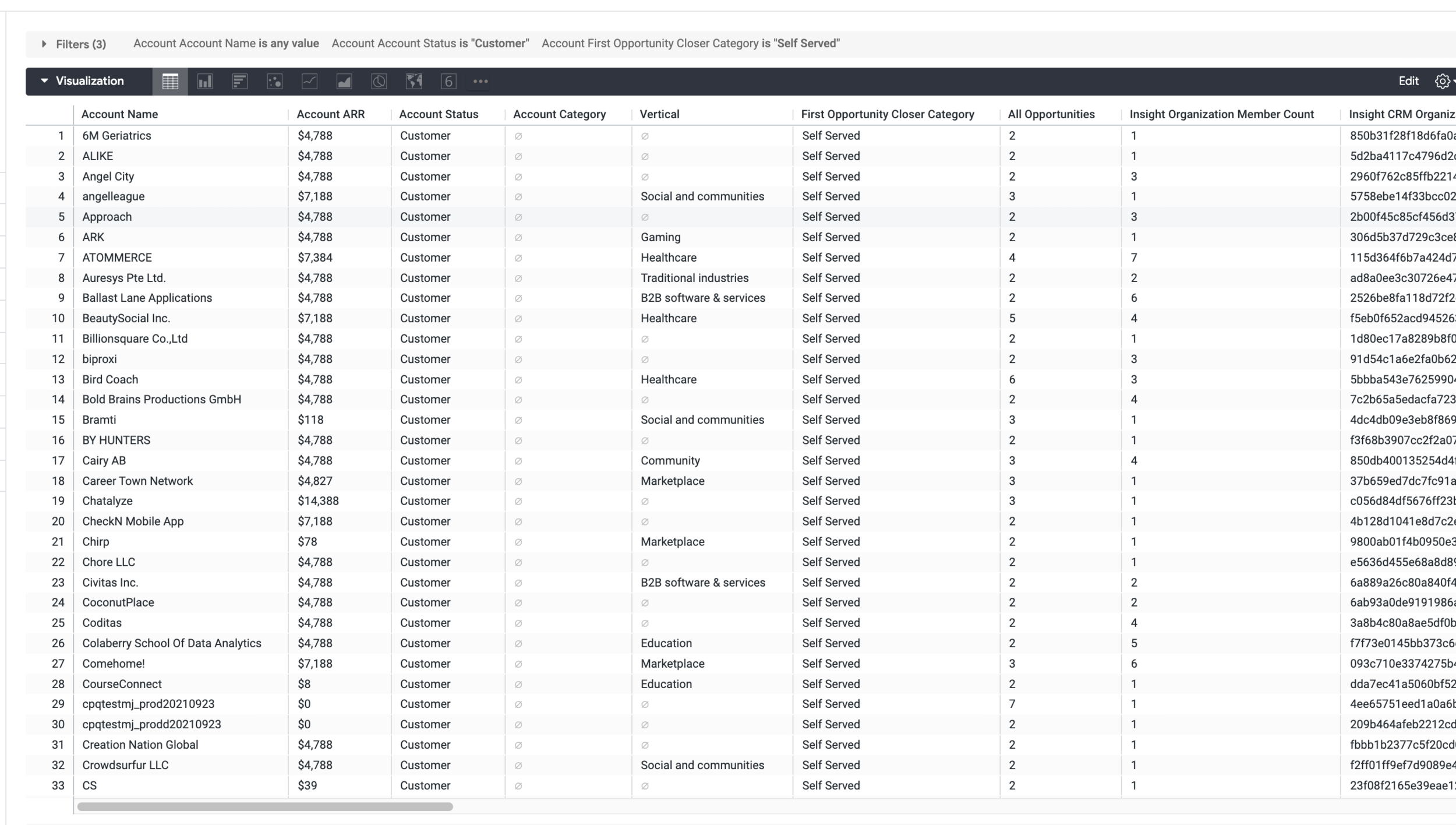Open more visualization types ellipsis
Viewport: 1456px width, 825px height.
point(480,82)
